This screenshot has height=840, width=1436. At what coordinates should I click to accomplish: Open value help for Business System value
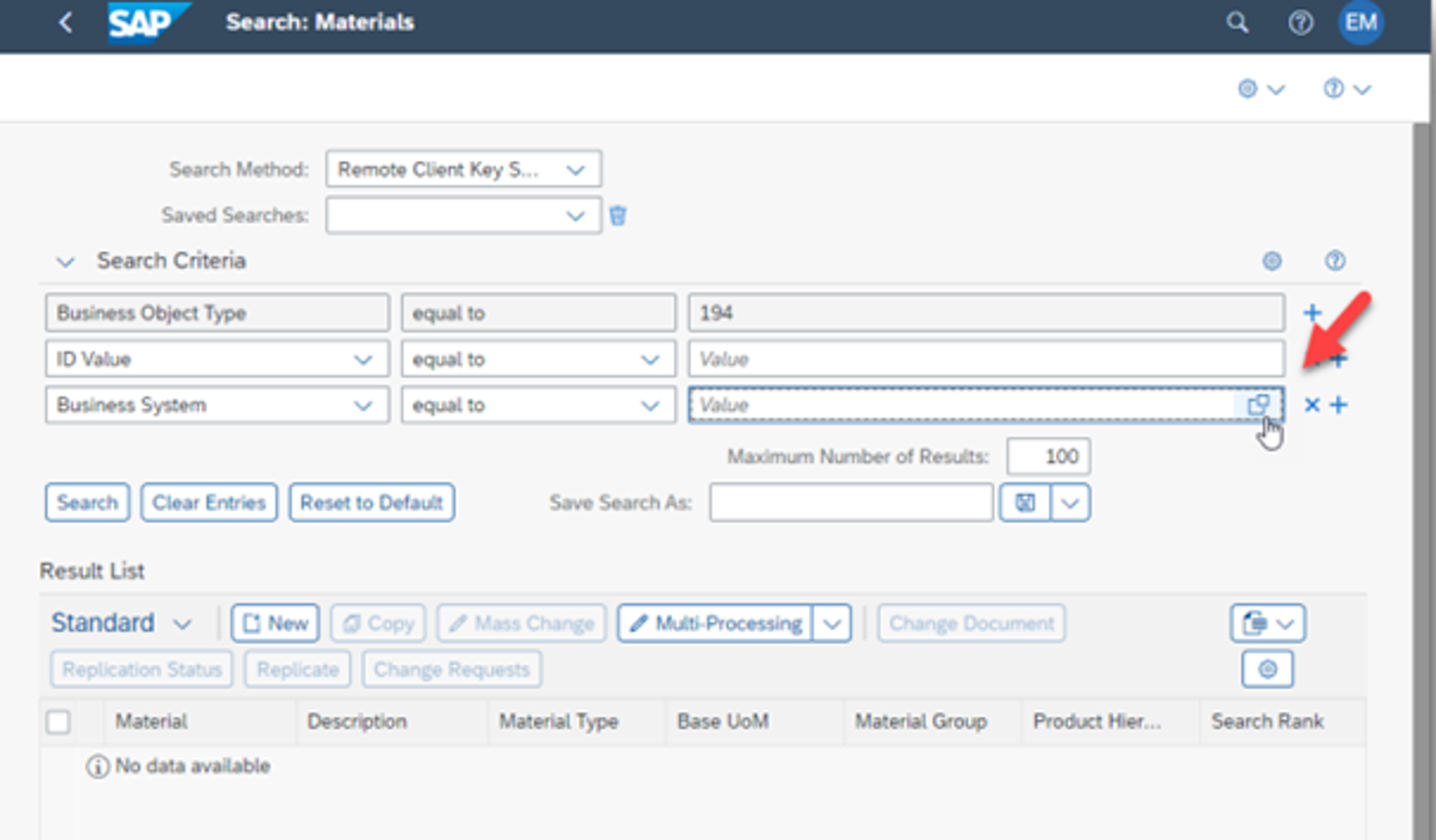[1258, 405]
